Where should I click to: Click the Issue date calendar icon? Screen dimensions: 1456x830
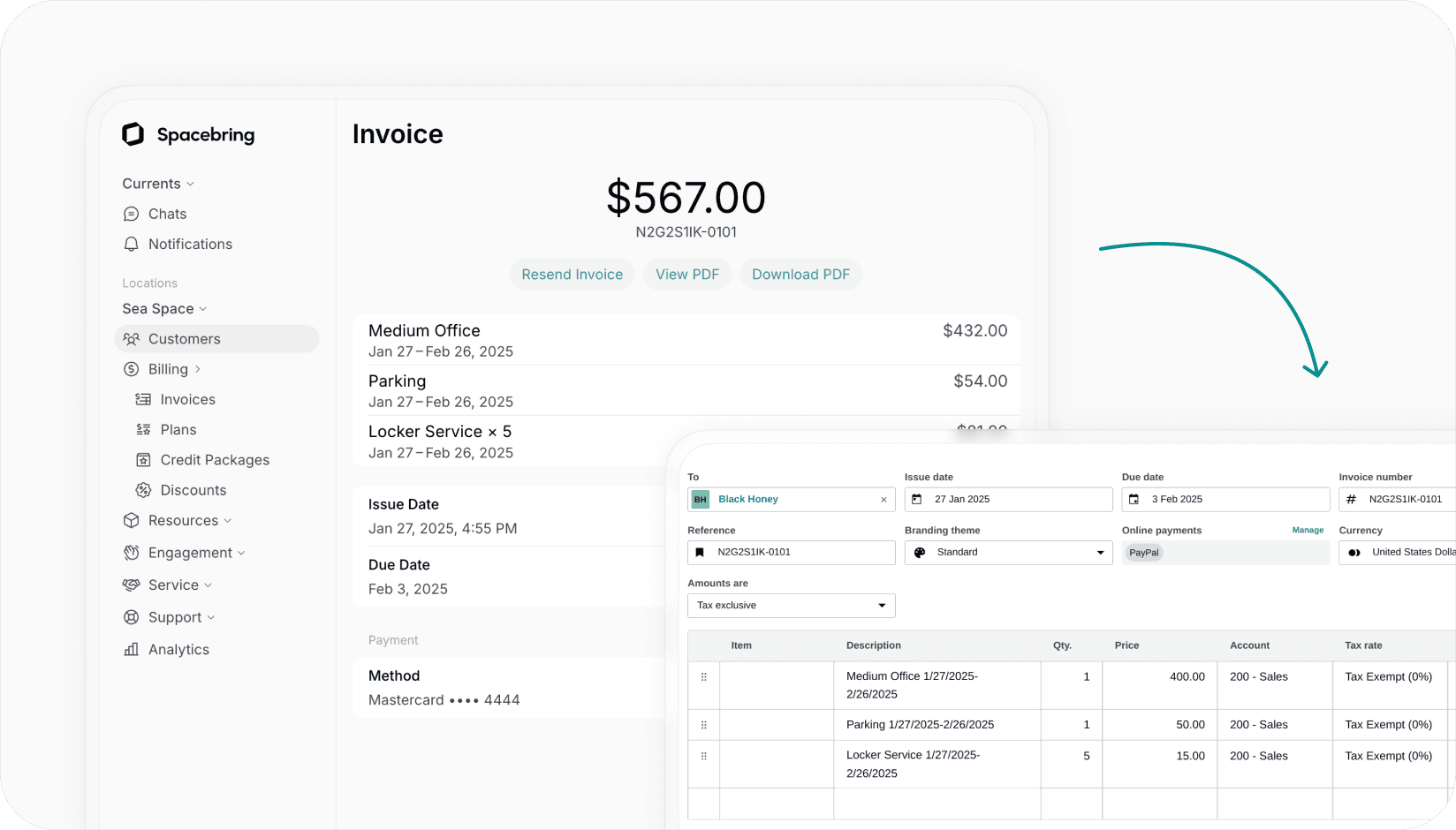tap(917, 500)
